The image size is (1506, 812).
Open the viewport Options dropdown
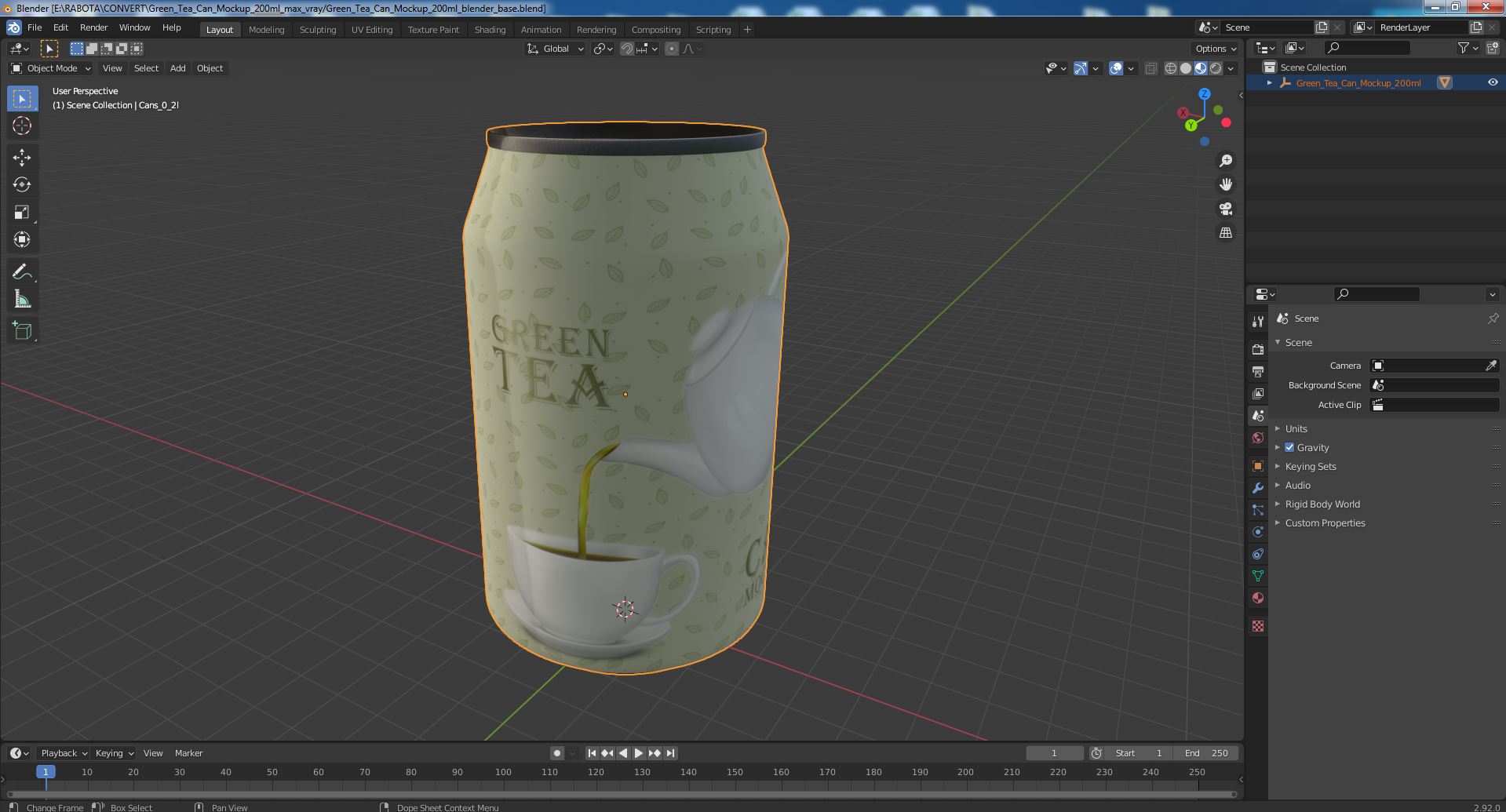tap(1215, 49)
